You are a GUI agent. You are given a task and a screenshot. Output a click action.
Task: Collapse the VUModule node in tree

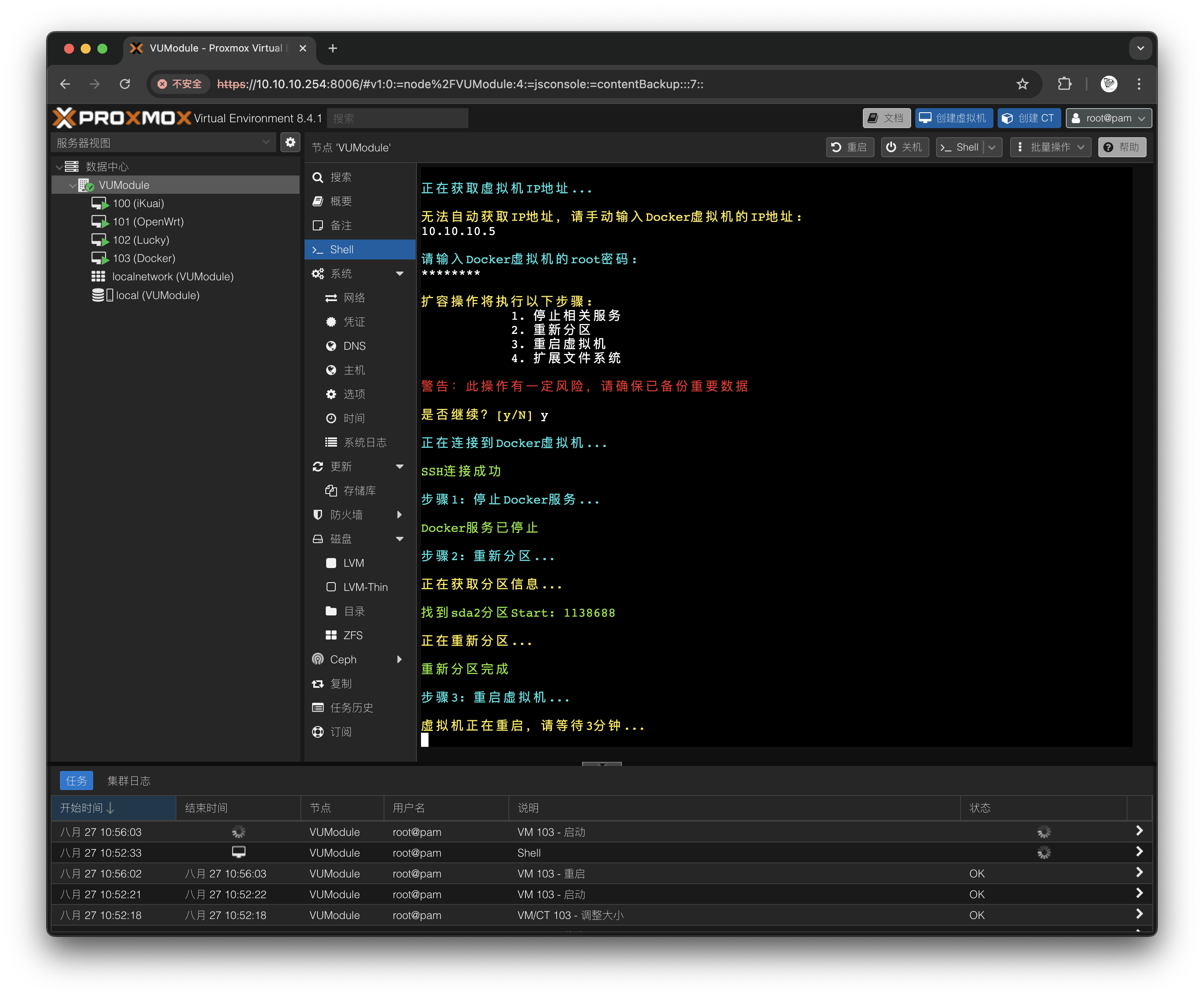72,185
